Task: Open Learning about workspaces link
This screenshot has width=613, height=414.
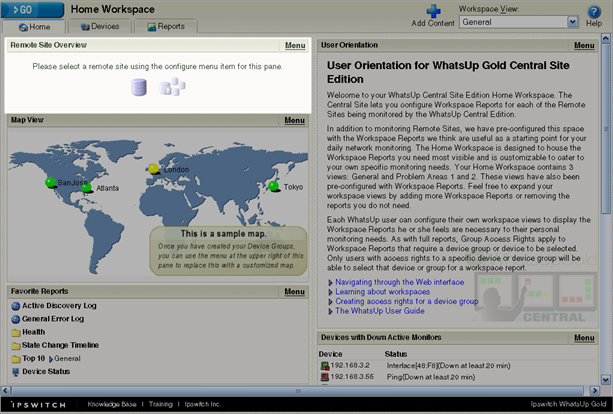Action: pyautogui.click(x=382, y=292)
